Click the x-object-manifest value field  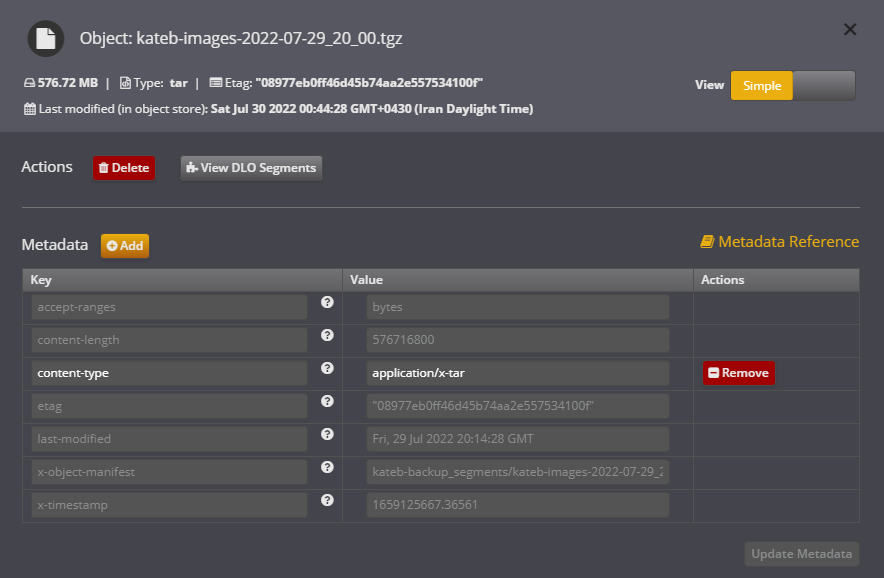[517, 472]
